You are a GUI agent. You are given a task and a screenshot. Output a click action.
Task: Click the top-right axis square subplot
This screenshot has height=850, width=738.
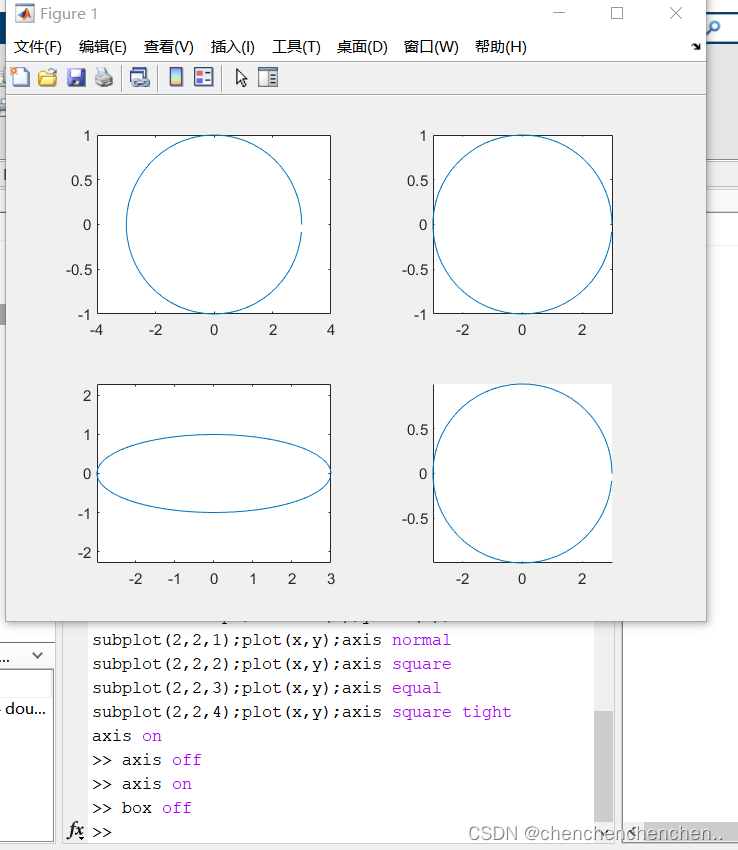(x=523, y=224)
